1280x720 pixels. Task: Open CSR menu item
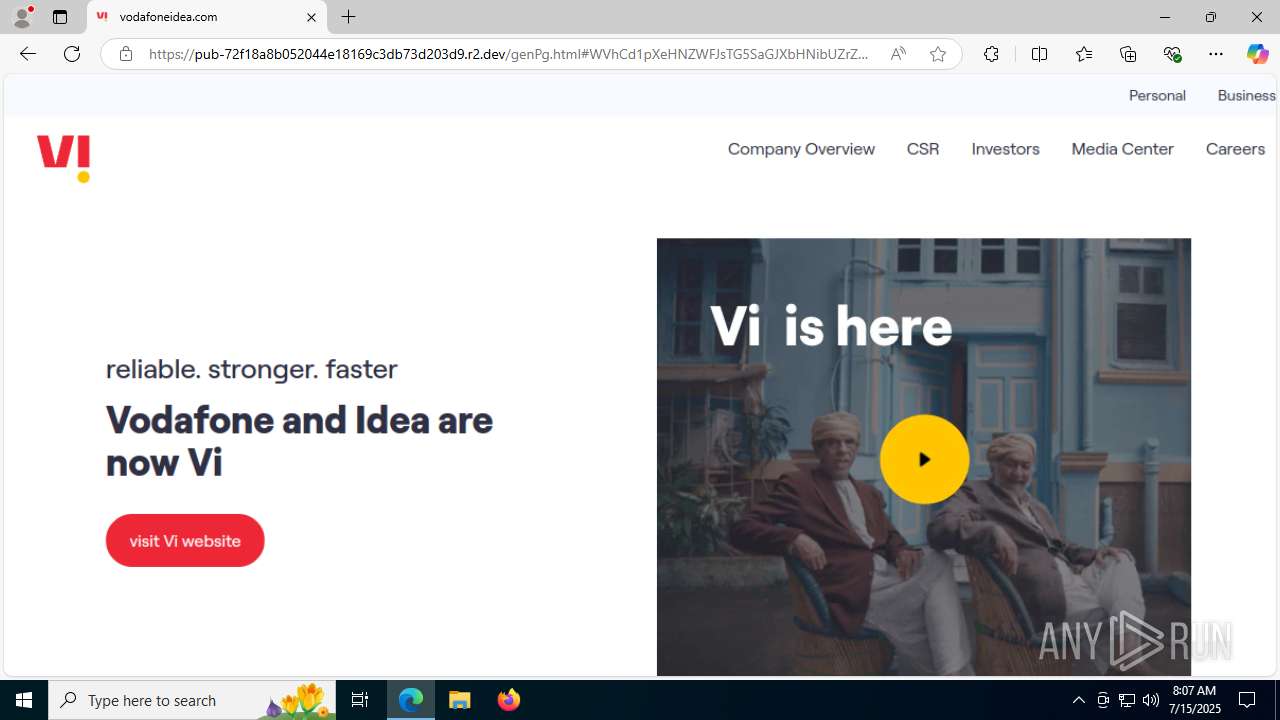(923, 149)
